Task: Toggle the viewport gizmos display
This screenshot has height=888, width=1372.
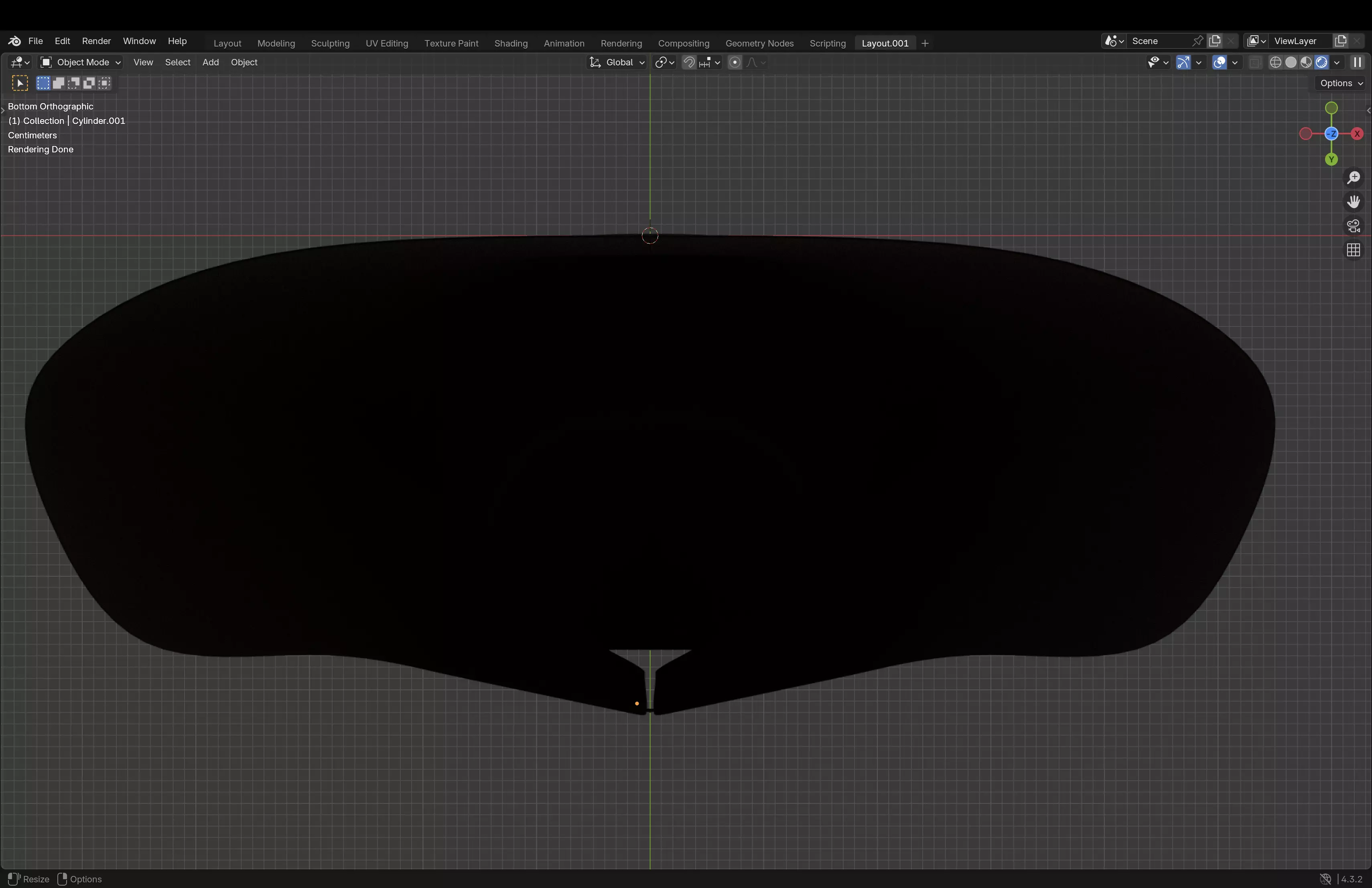Action: (1183, 62)
